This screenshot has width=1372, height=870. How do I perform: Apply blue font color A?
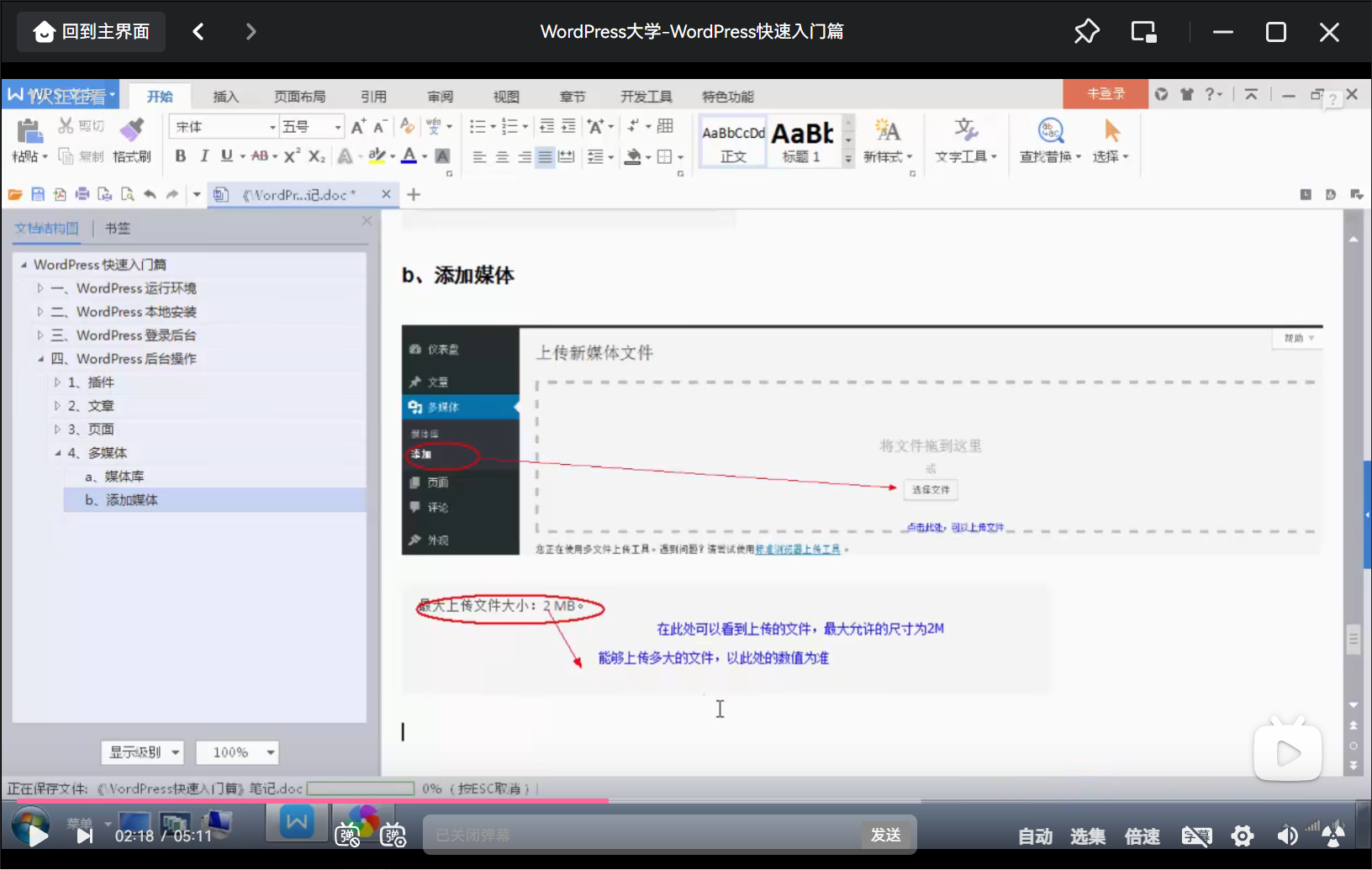pyautogui.click(x=409, y=156)
